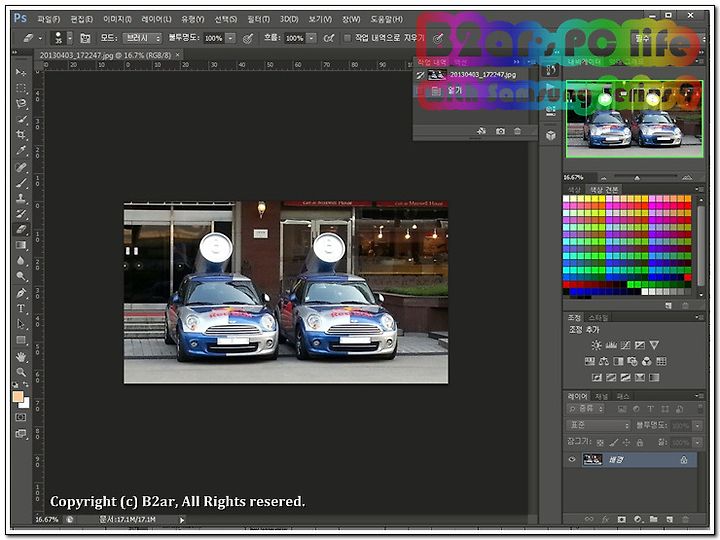Select the History Brush tool
The height and width of the screenshot is (540, 720).
[21, 214]
